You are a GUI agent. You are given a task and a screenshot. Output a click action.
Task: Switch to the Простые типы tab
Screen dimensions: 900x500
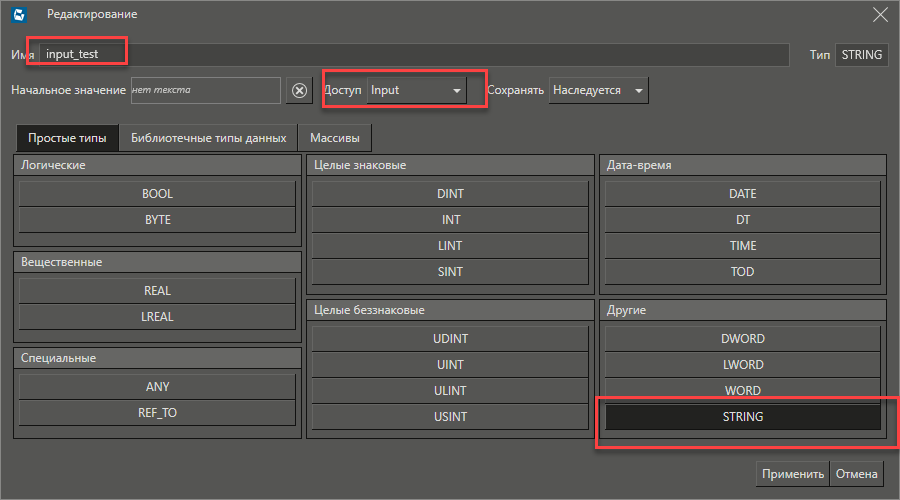(x=67, y=138)
